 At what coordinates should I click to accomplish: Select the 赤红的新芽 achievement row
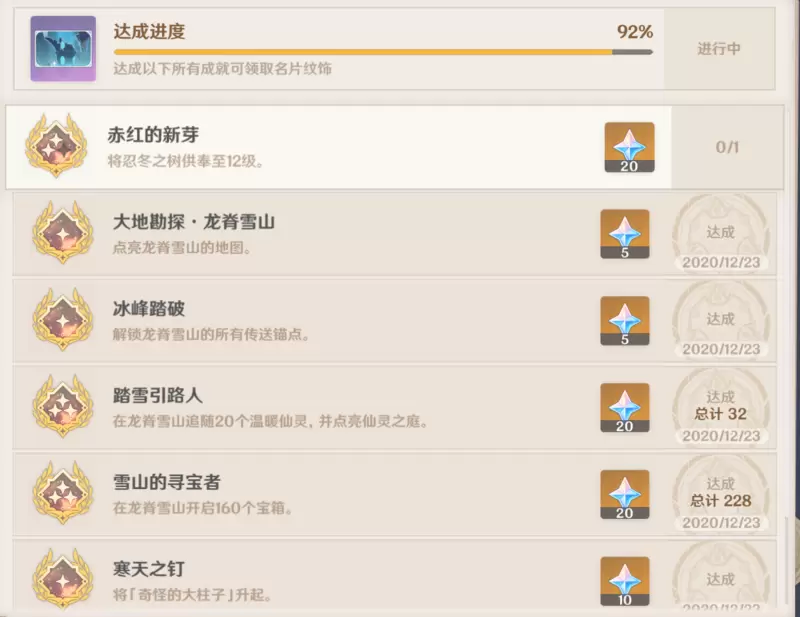(394, 147)
